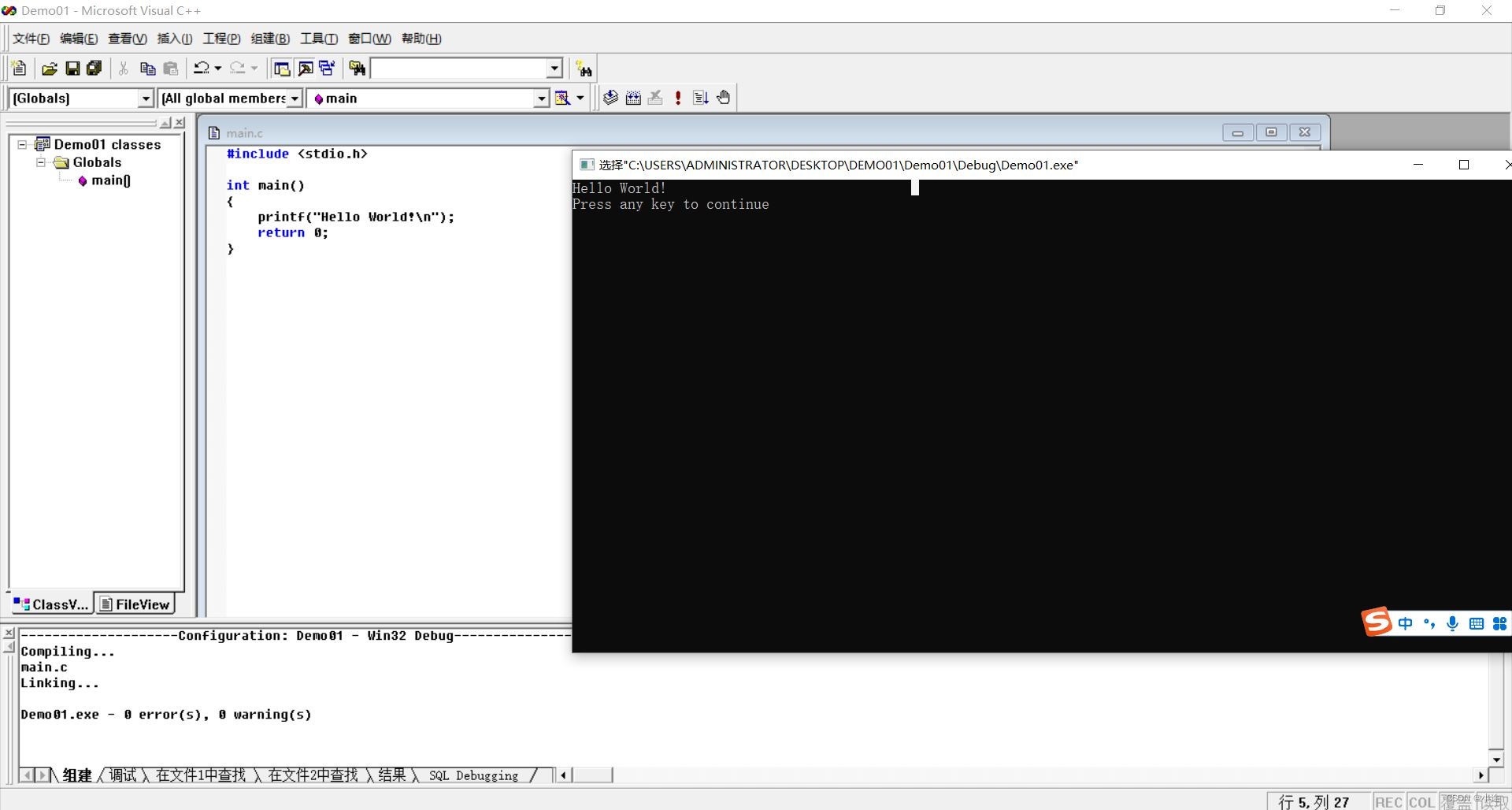Select main() in the ClassView tree

[x=110, y=180]
